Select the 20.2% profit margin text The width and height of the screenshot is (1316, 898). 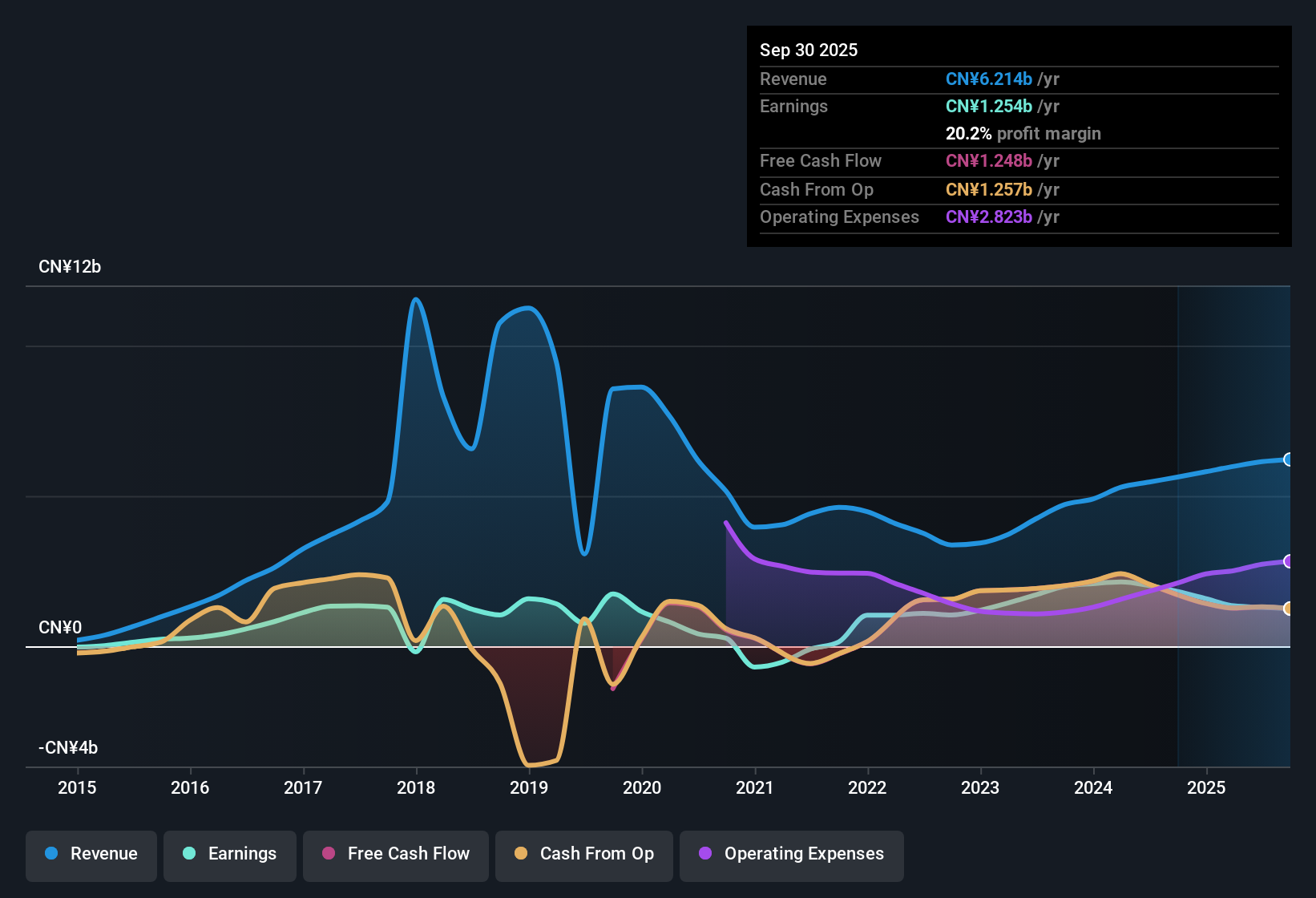[1023, 133]
